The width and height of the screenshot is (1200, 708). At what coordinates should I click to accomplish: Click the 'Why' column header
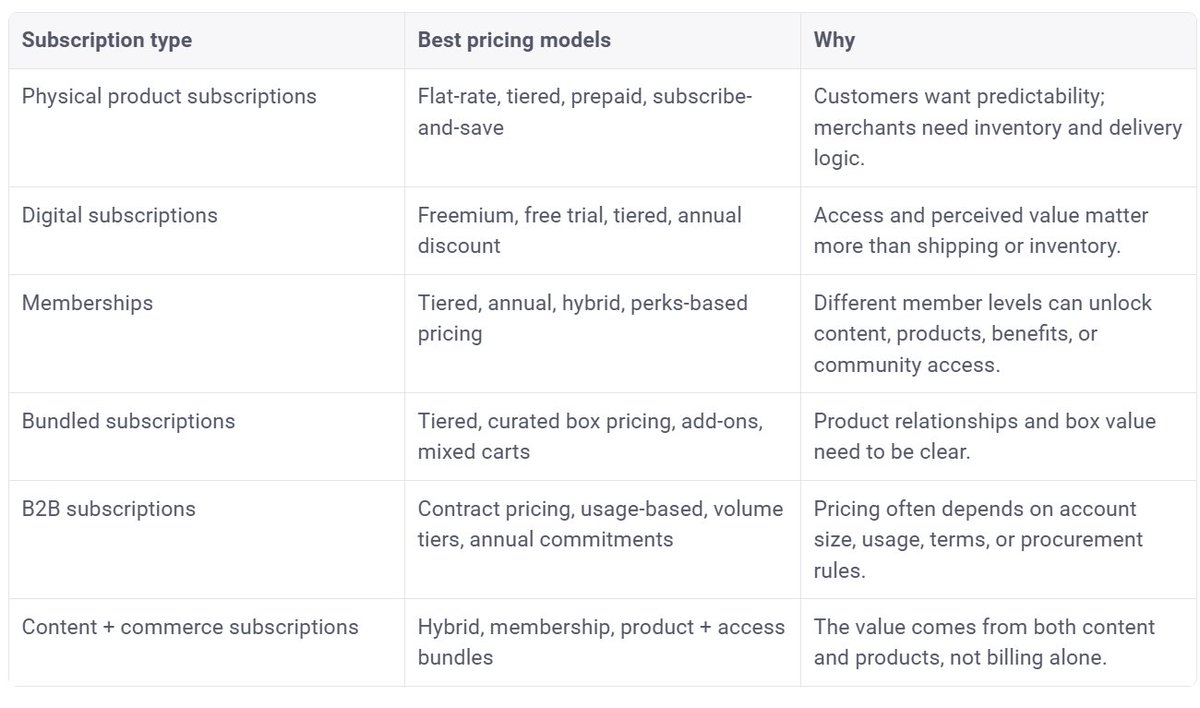click(834, 41)
